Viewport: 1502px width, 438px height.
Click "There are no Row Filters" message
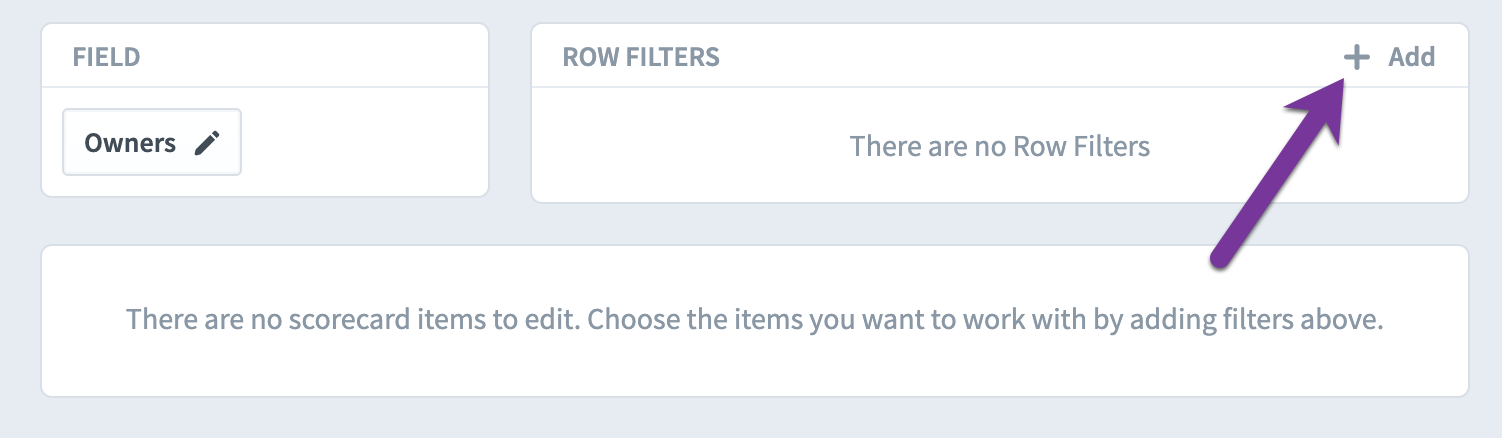click(x=1000, y=147)
